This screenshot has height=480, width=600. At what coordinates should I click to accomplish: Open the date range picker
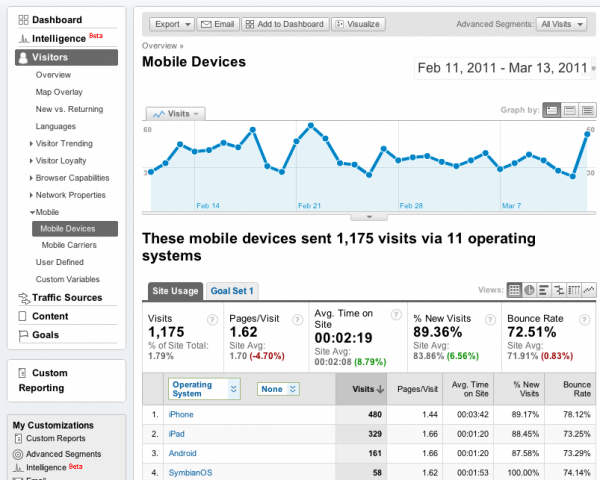point(505,68)
